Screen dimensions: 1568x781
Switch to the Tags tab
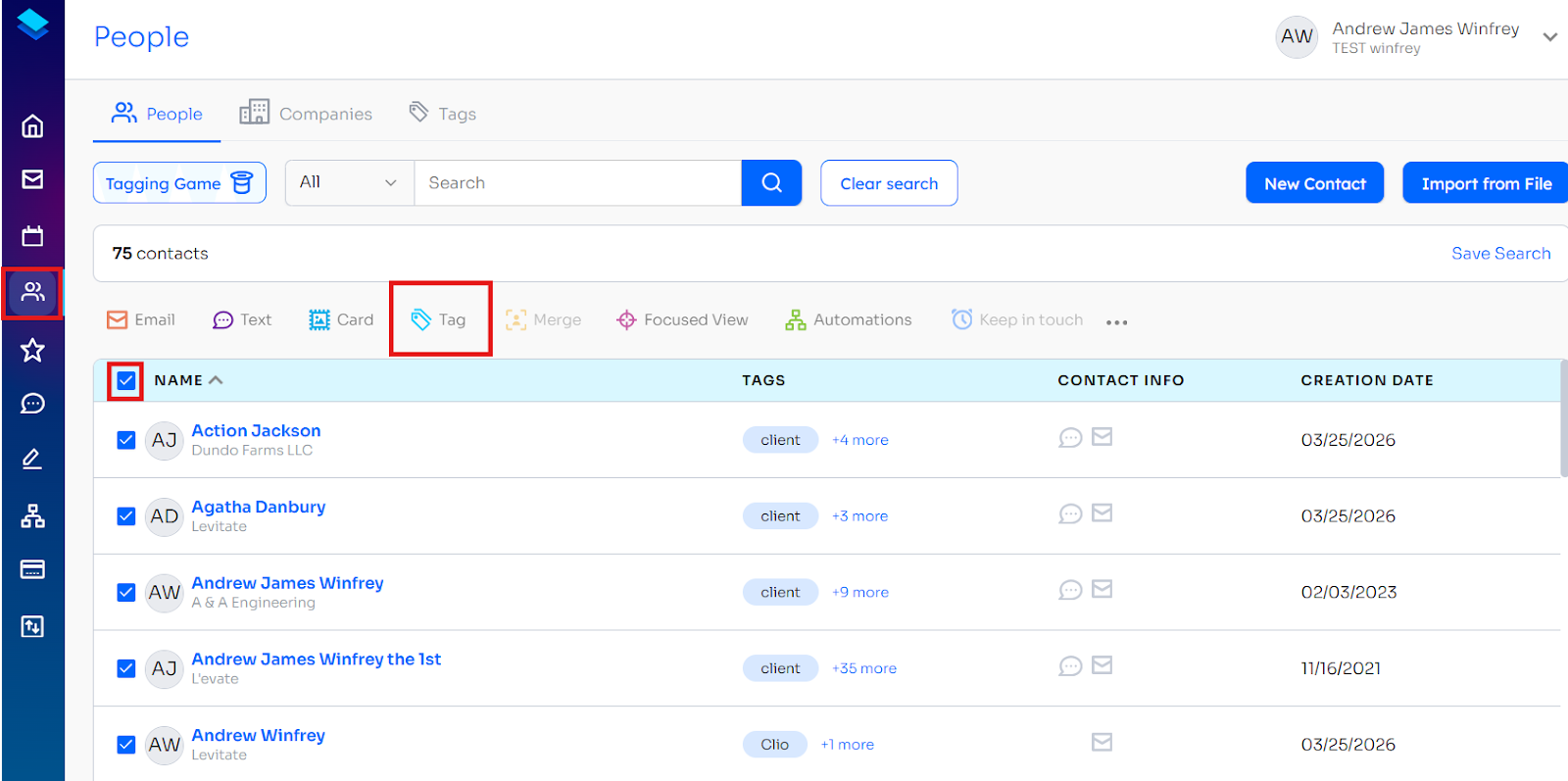pos(443,114)
